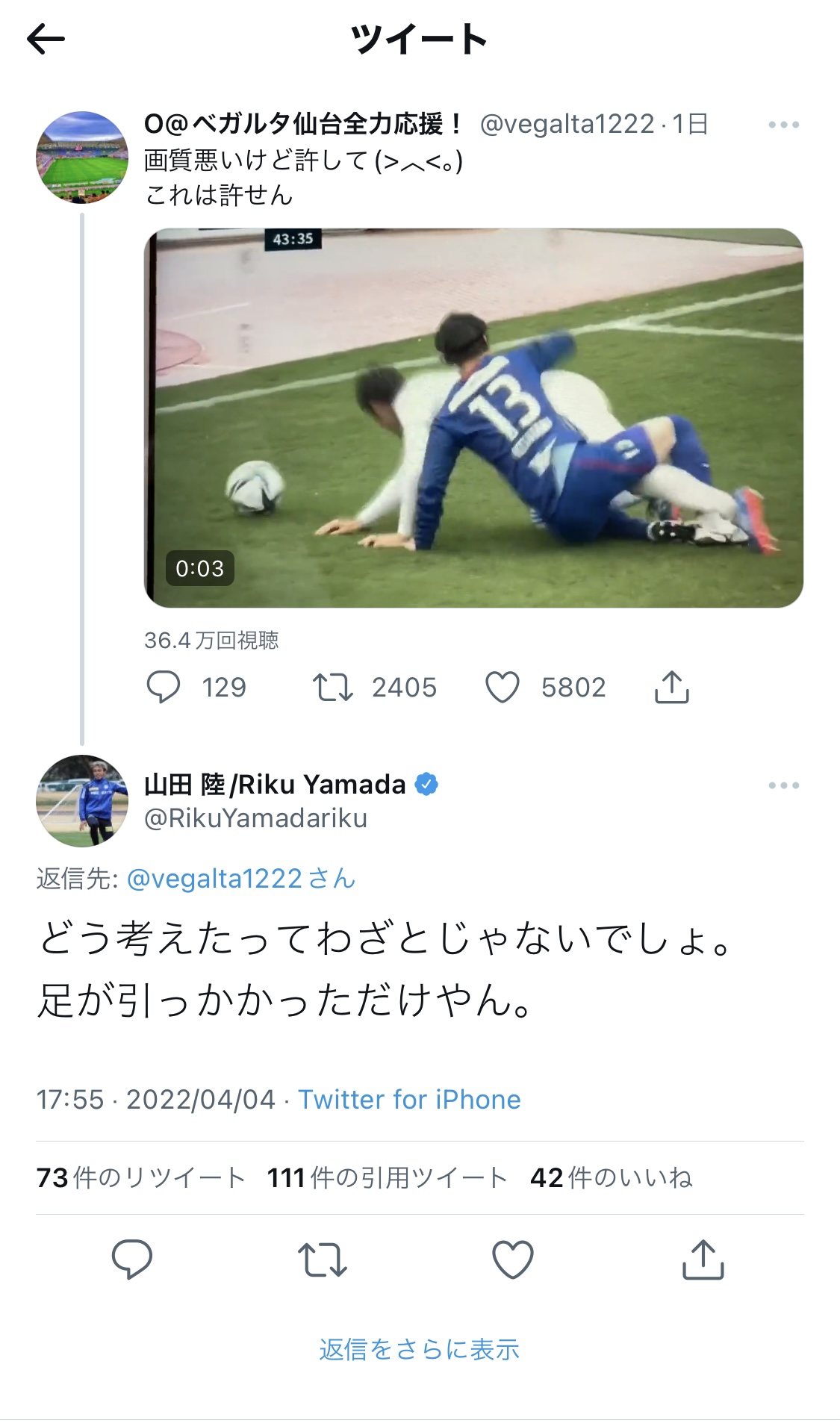Click reply icon showing 129 comments
This screenshot has height=1423, width=840.
pyautogui.click(x=164, y=687)
